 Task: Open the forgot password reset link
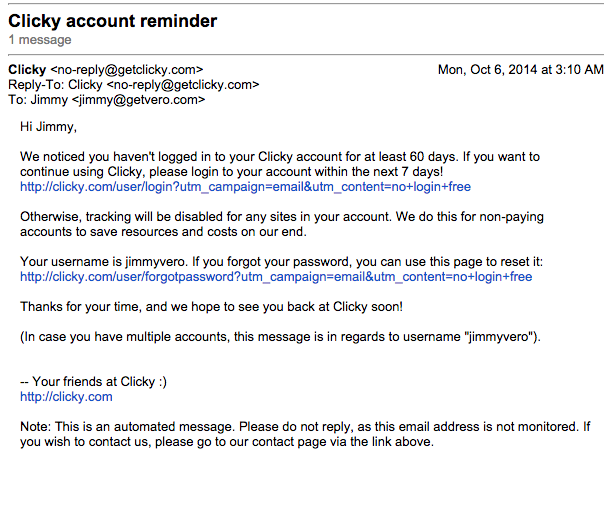pyautogui.click(x=276, y=277)
